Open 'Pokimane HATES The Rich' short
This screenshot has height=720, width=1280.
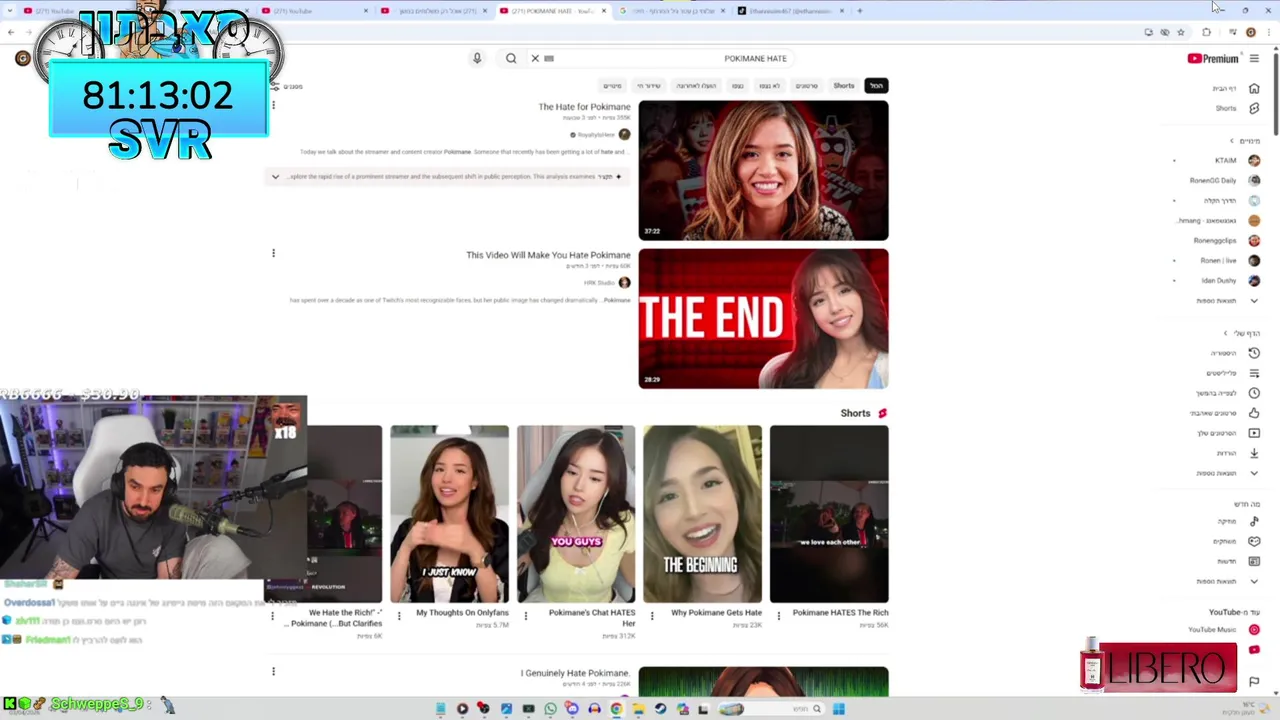[829, 515]
